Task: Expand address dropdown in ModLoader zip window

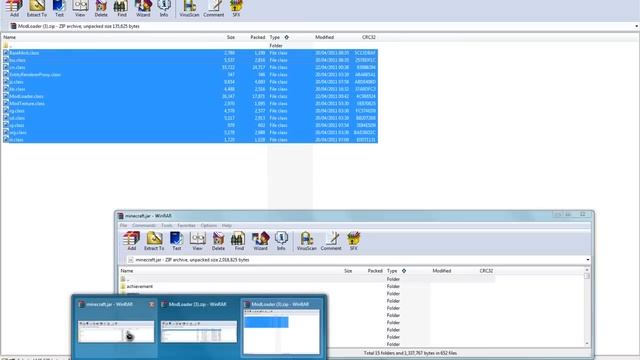Action: [636, 26]
